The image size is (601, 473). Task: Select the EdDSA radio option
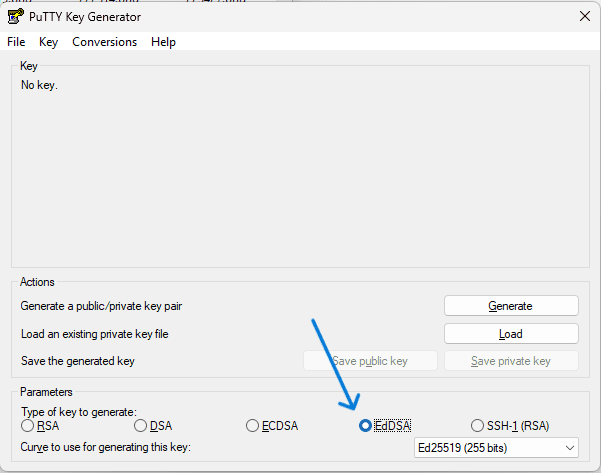tap(366, 426)
